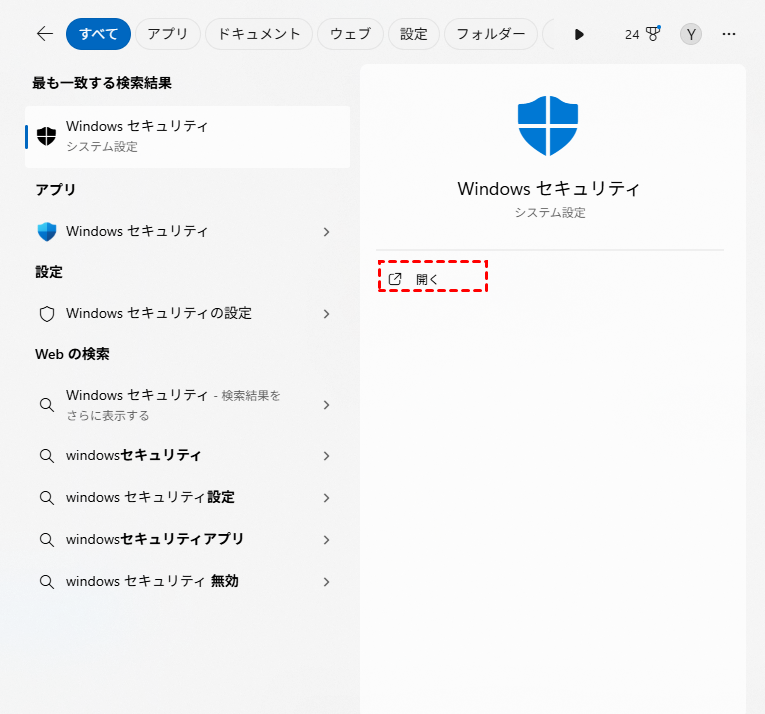Expand the Windows セキュリティの設定 chevron

(x=326, y=314)
